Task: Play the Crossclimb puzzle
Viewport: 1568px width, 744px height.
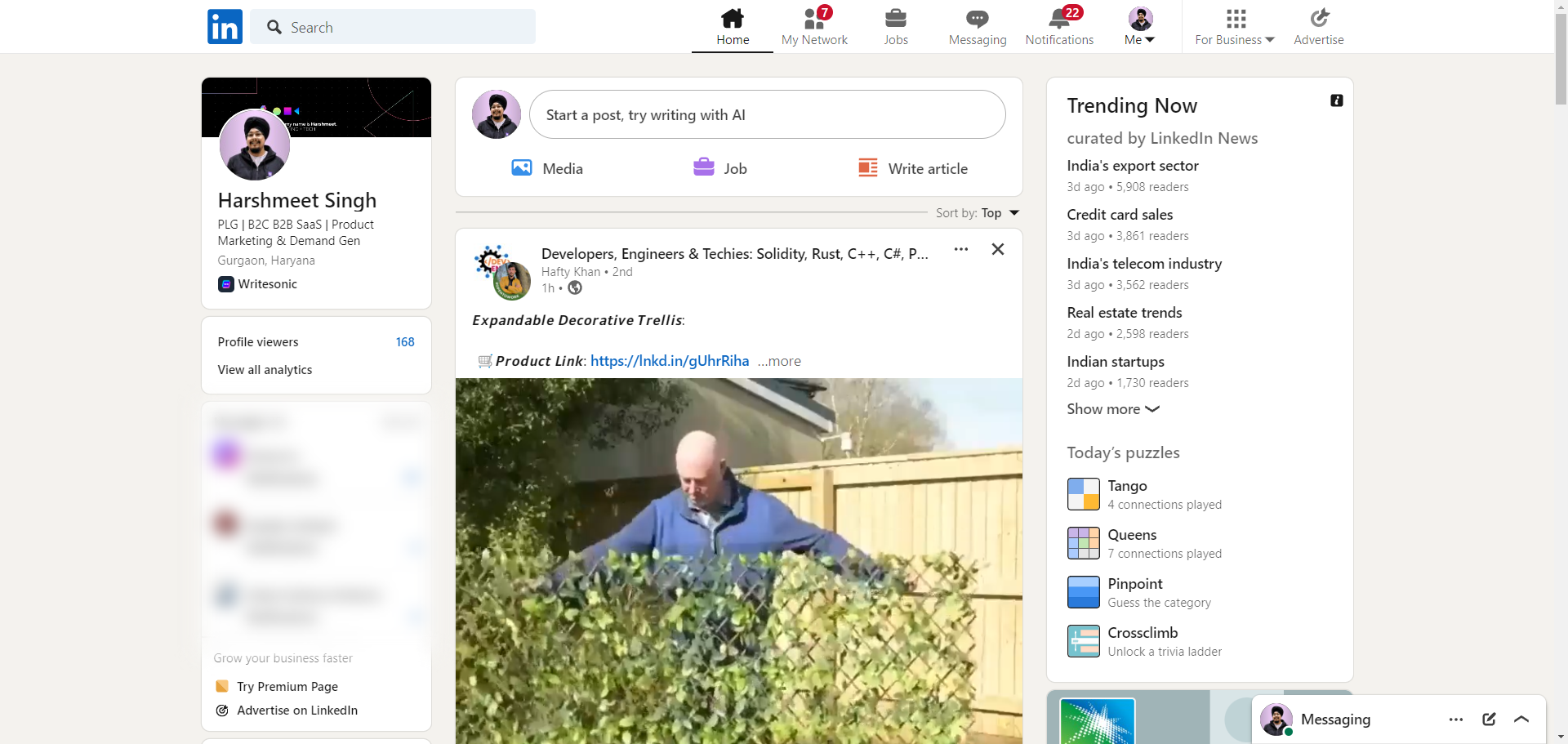Action: click(x=1144, y=641)
